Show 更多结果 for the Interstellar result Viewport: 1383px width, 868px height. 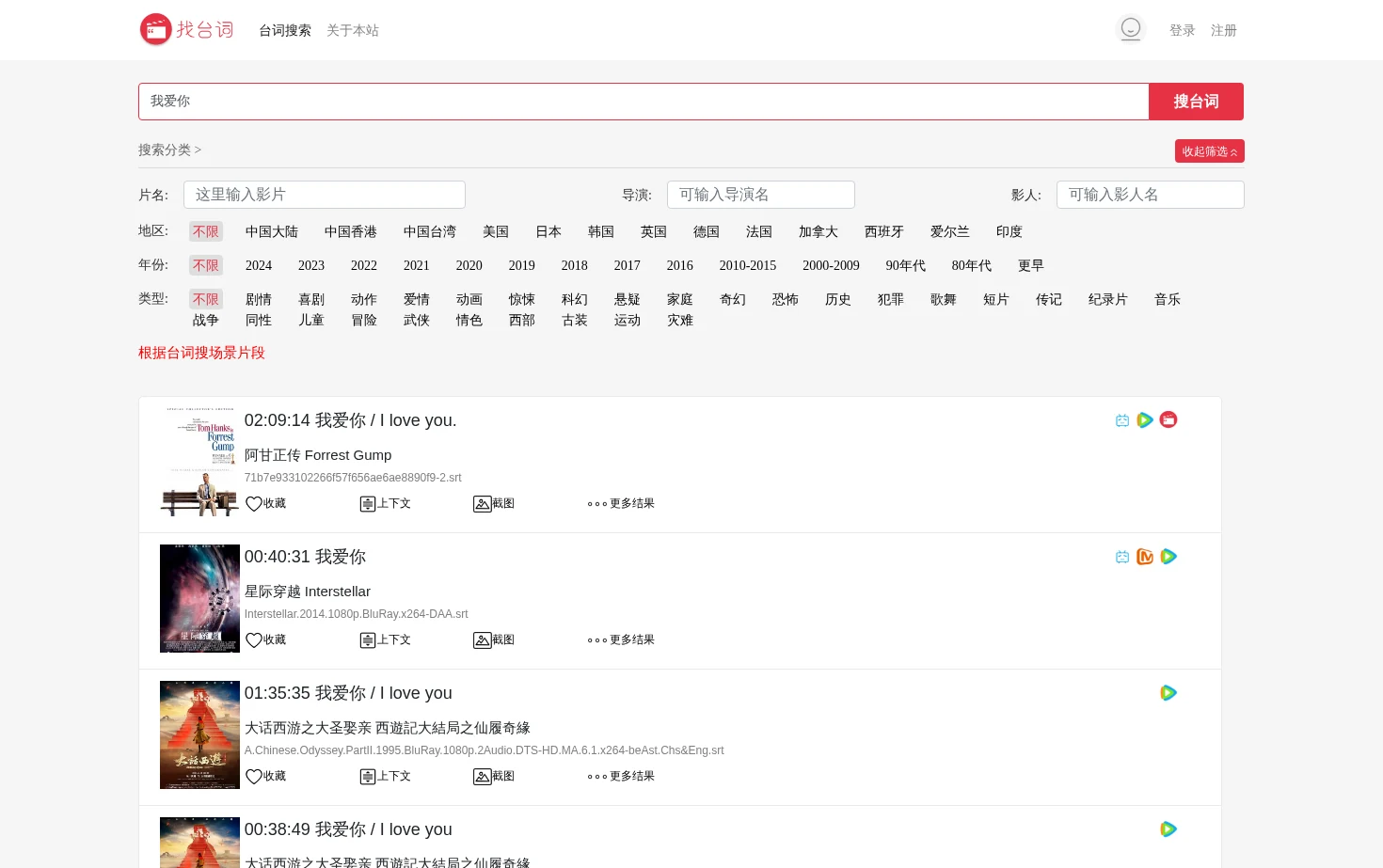pos(621,640)
